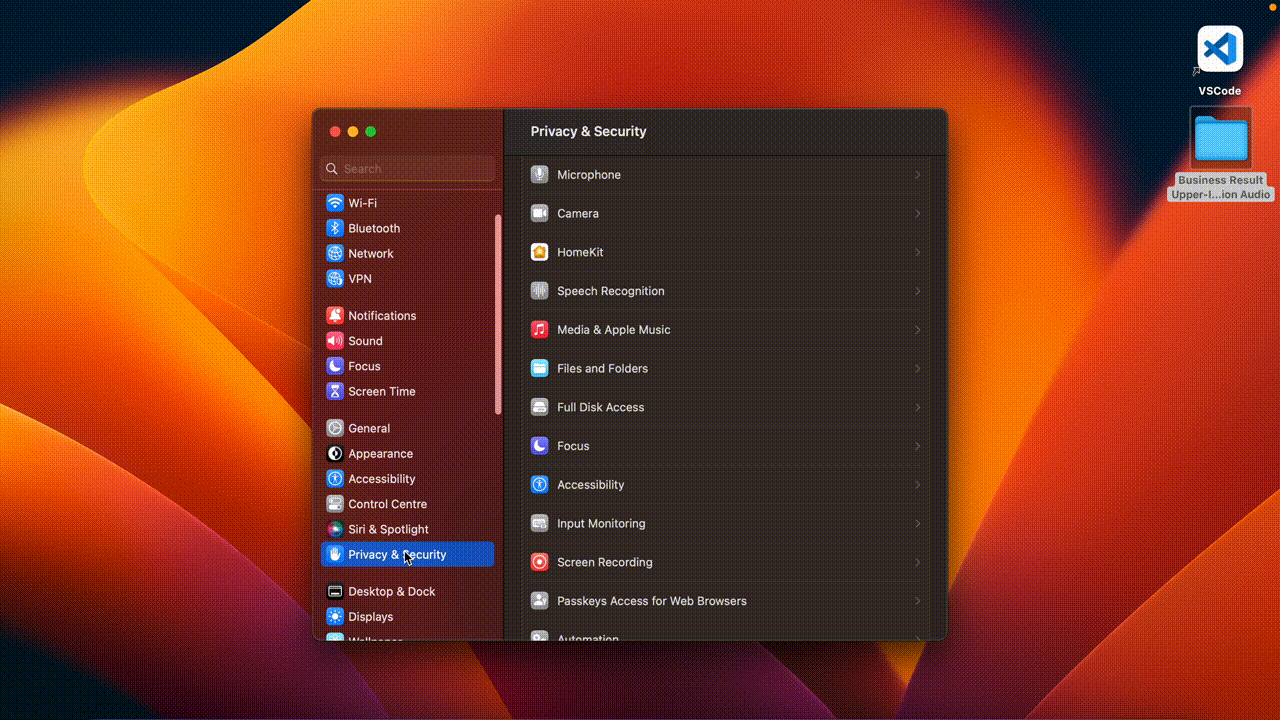Expand the Accessibility row chevron

[x=917, y=485]
